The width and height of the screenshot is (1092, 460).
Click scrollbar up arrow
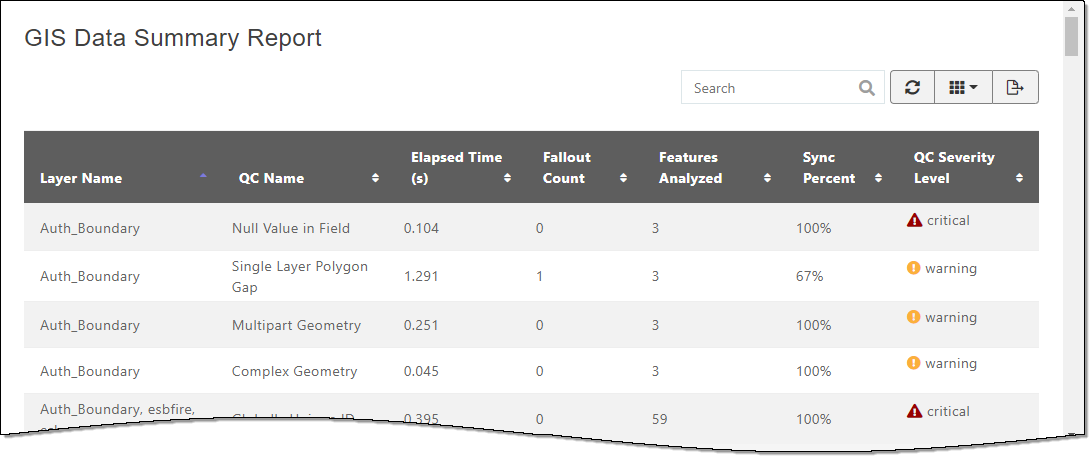pos(1071,9)
